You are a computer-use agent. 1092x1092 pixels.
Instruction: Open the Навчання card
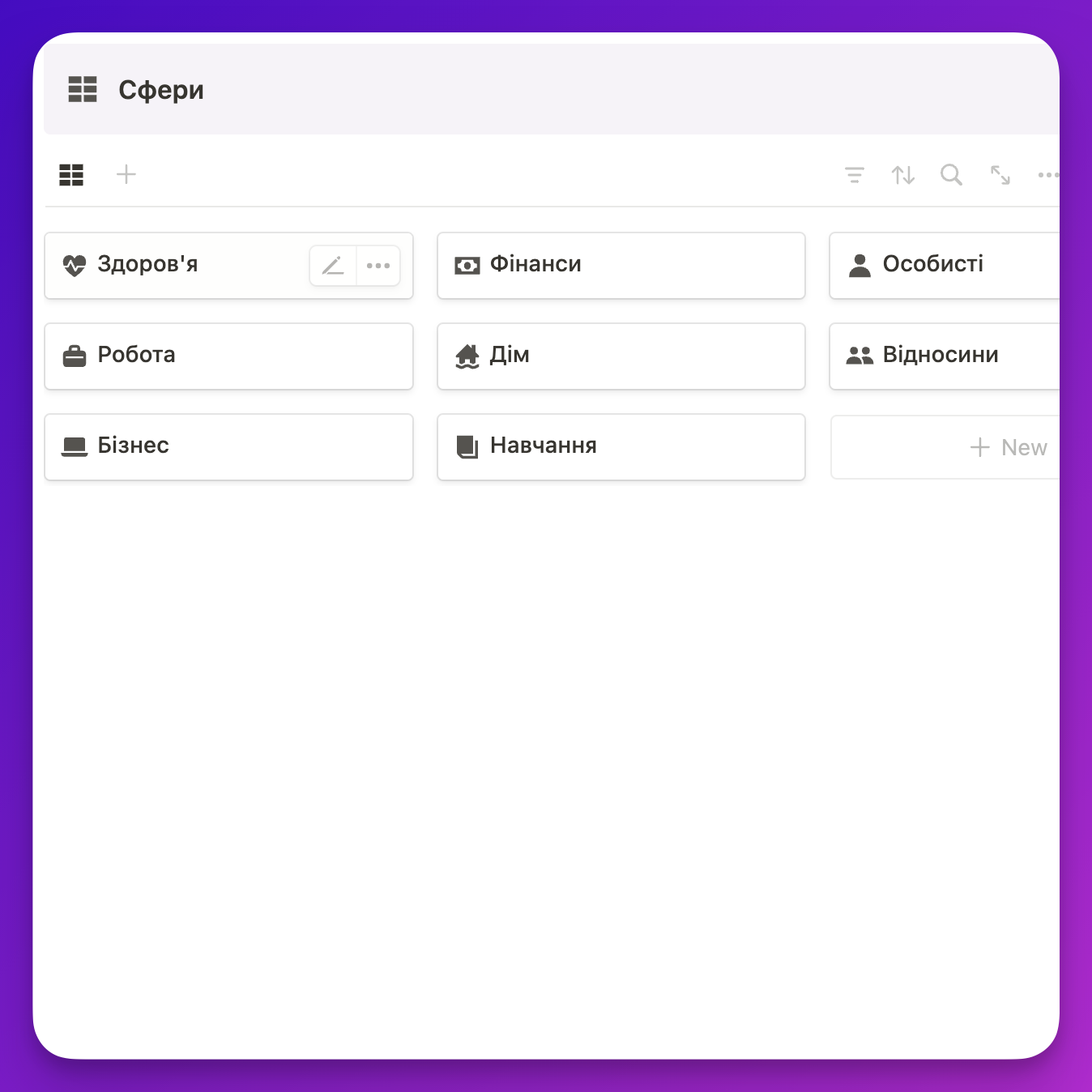[621, 447]
